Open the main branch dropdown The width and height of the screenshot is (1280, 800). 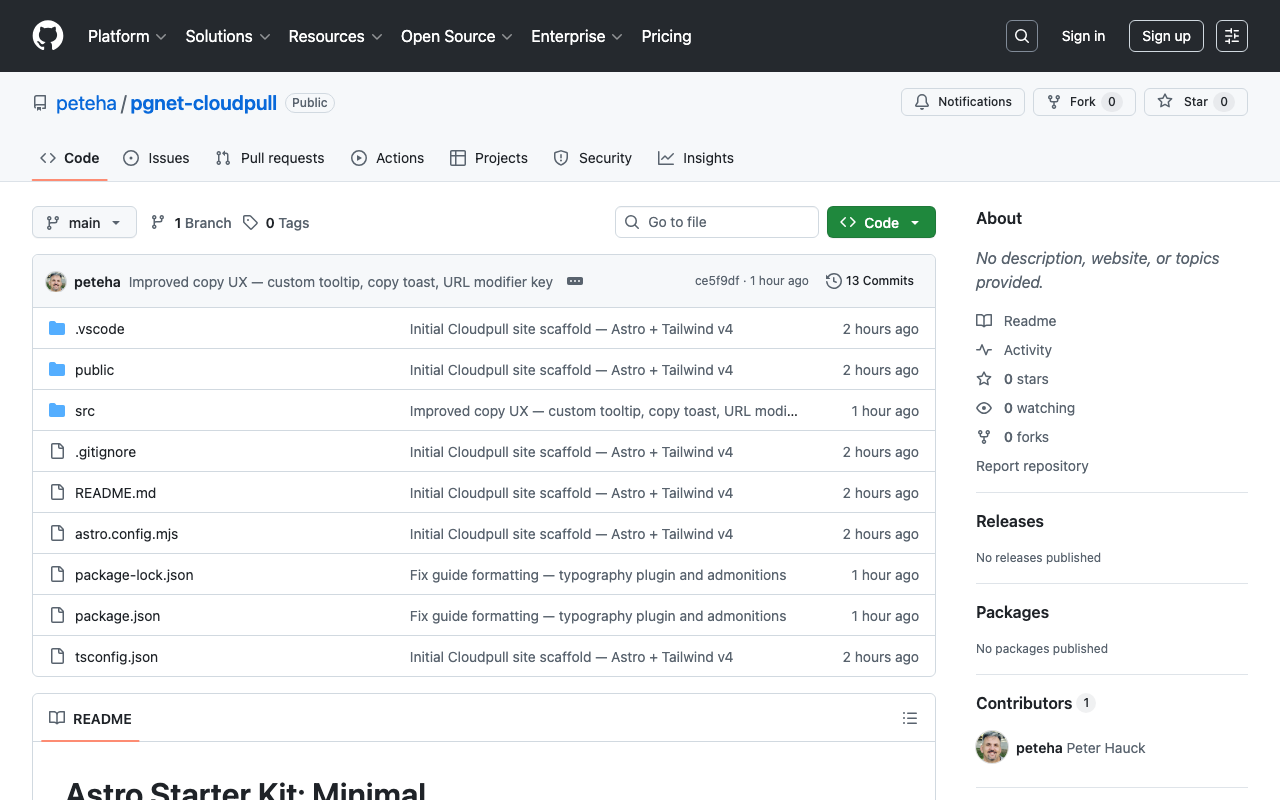click(84, 222)
